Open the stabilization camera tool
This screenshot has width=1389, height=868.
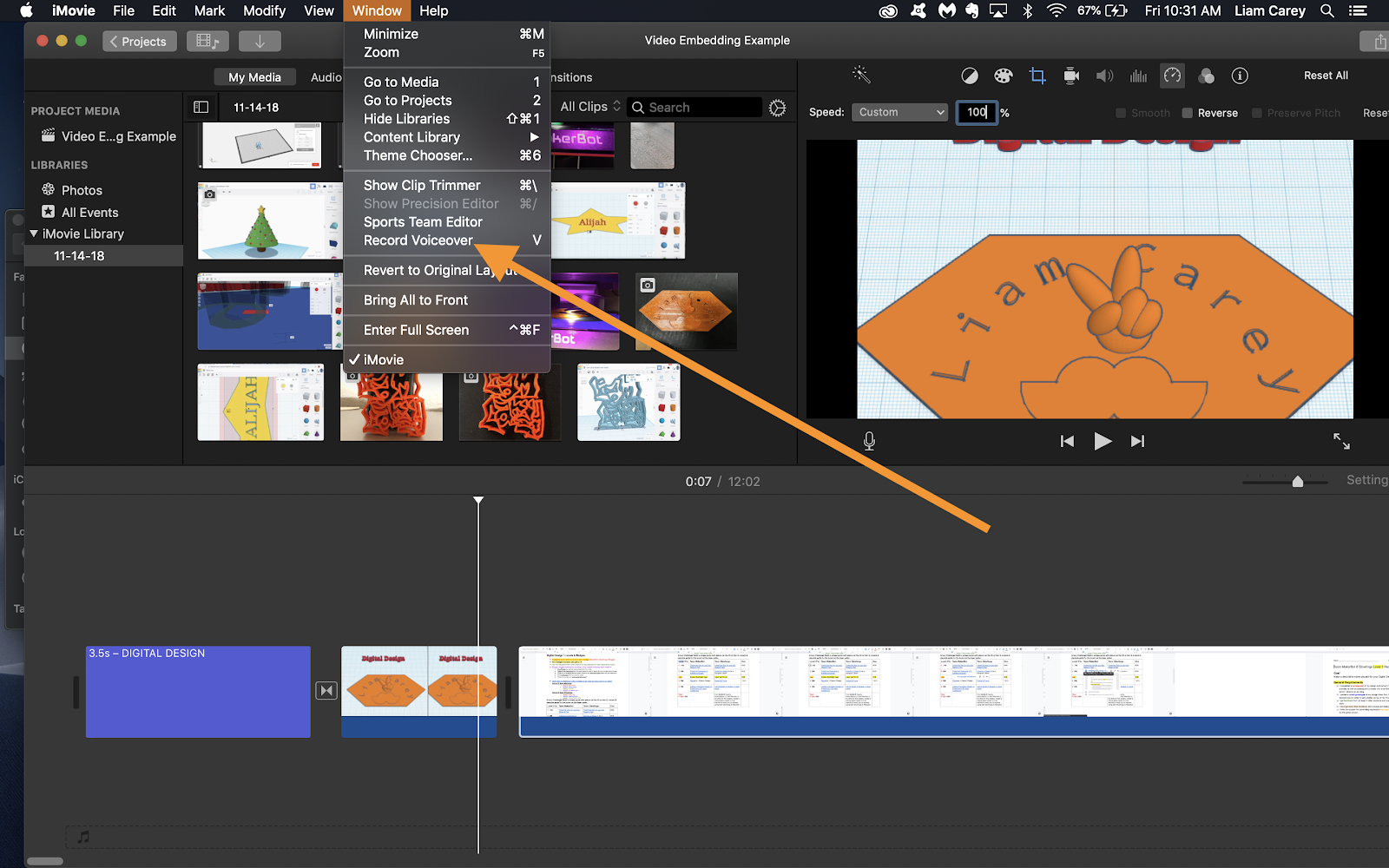tap(1071, 76)
